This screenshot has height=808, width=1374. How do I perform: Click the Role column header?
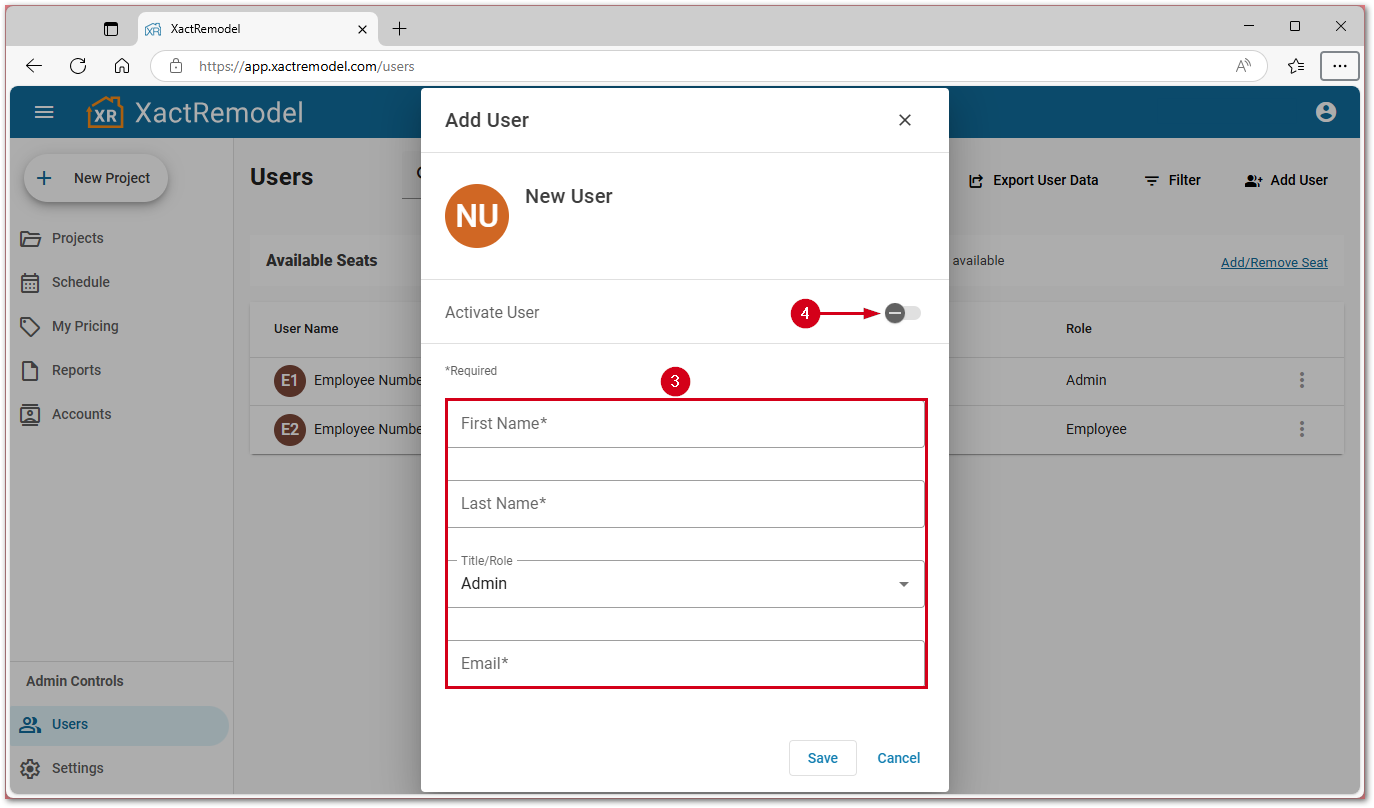1079,328
